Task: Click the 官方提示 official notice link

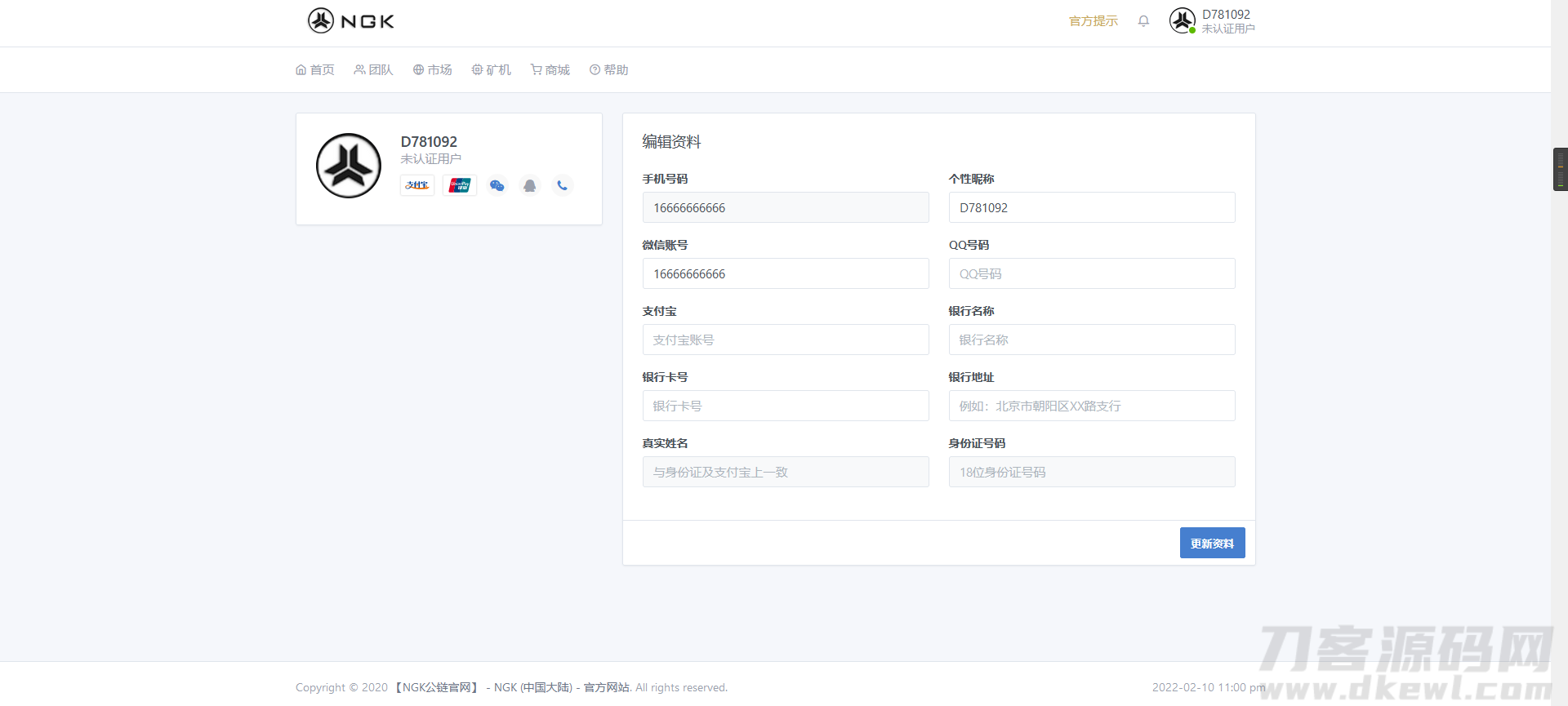Action: (x=1093, y=21)
